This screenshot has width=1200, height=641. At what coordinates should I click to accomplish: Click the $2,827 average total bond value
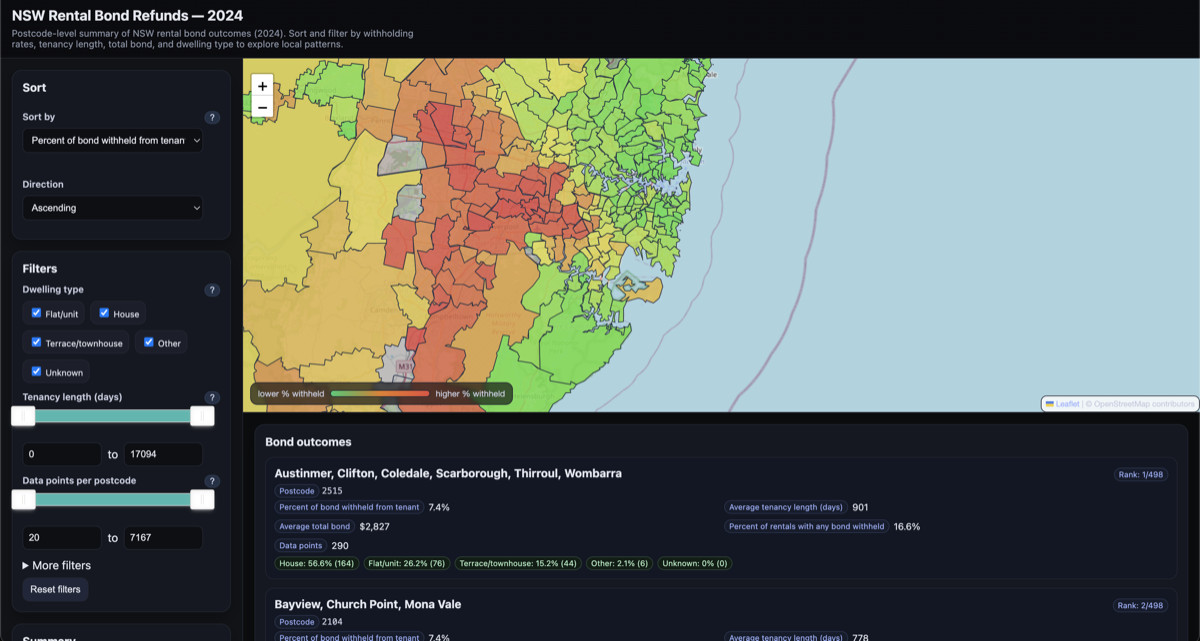(375, 526)
